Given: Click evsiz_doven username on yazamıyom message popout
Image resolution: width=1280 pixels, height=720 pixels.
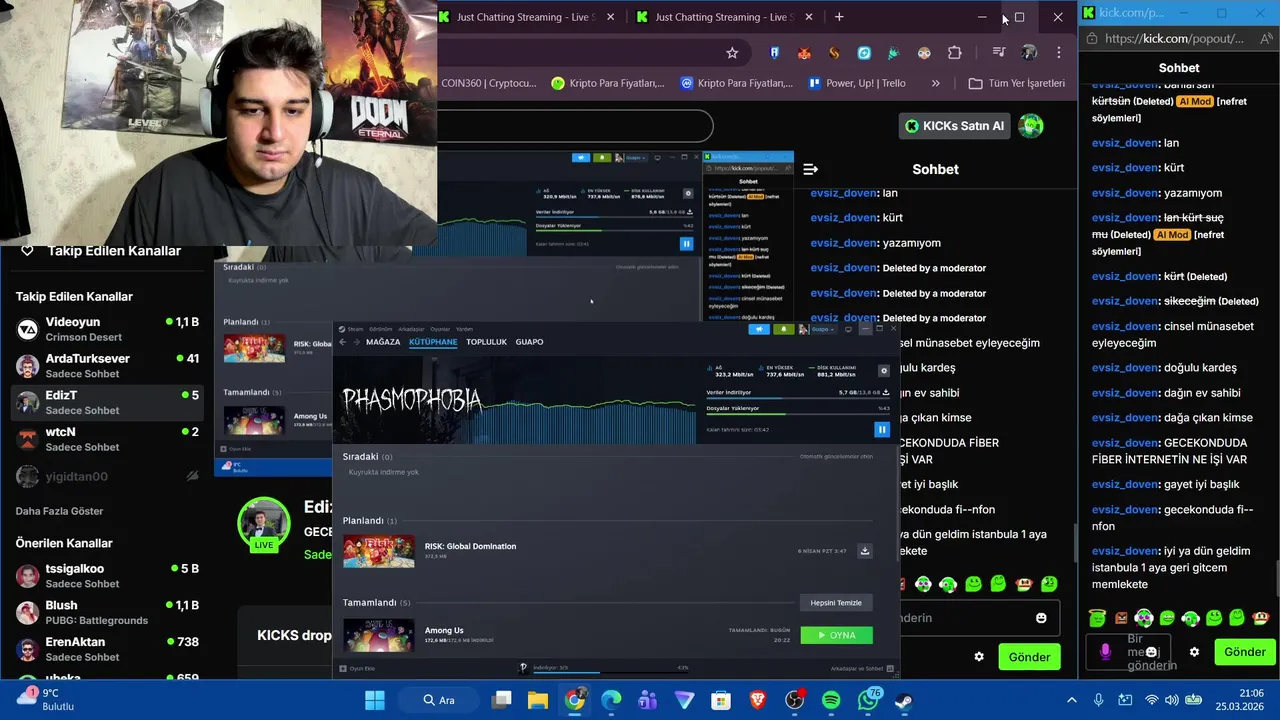Looking at the screenshot, I should (x=1125, y=193).
